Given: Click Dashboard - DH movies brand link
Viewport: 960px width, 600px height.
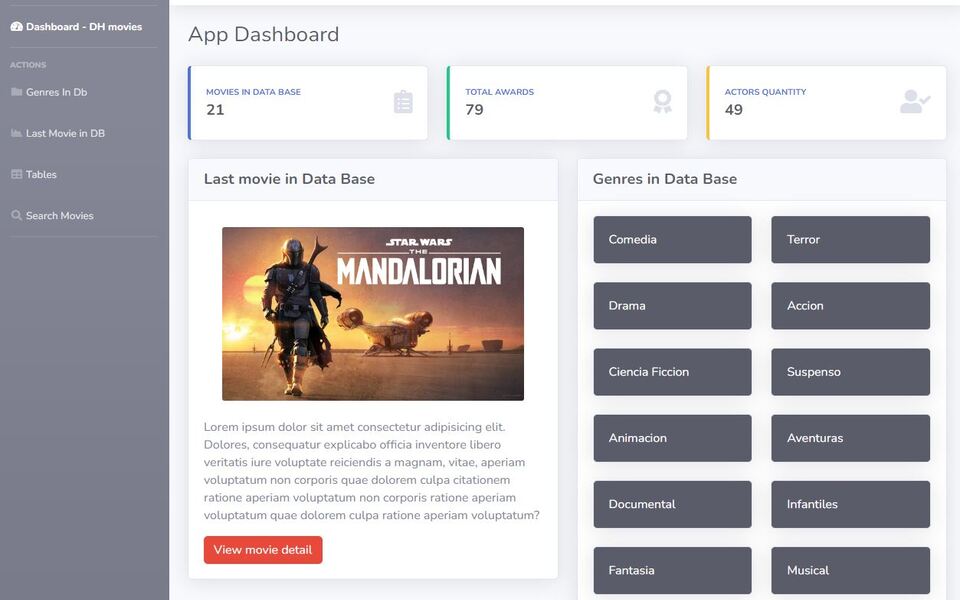Looking at the screenshot, I should [84, 27].
